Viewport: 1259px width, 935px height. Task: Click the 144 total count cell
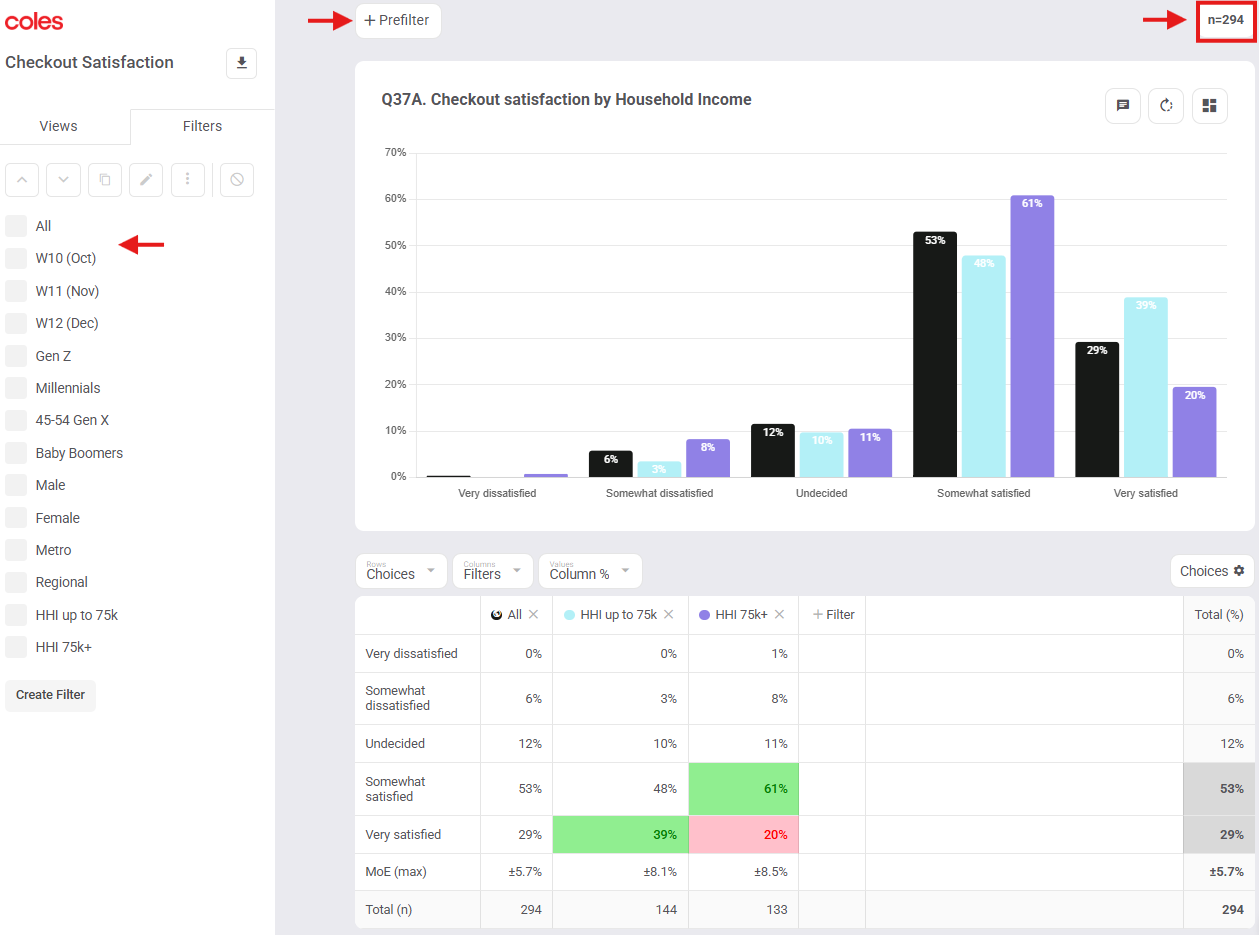(x=621, y=910)
